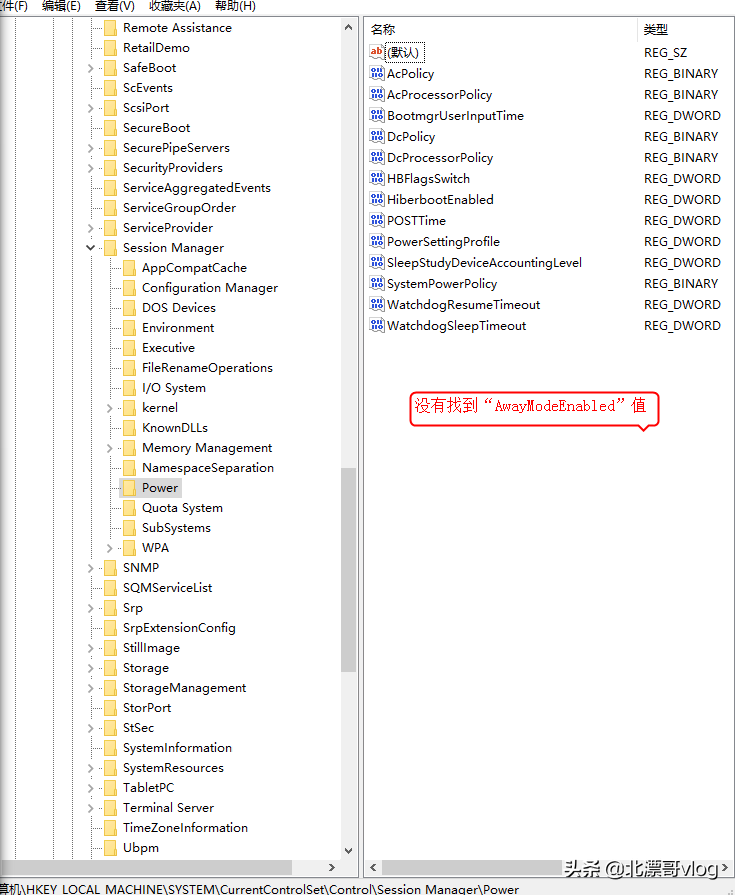This screenshot has width=735, height=895.
Task: Click the RetailDemo folder icon
Action: coord(111,48)
